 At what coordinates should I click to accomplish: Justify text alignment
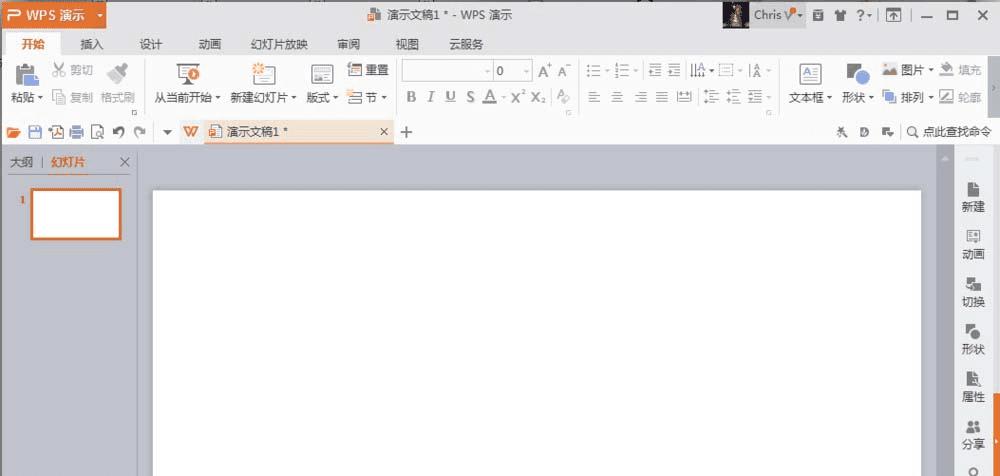[662, 97]
